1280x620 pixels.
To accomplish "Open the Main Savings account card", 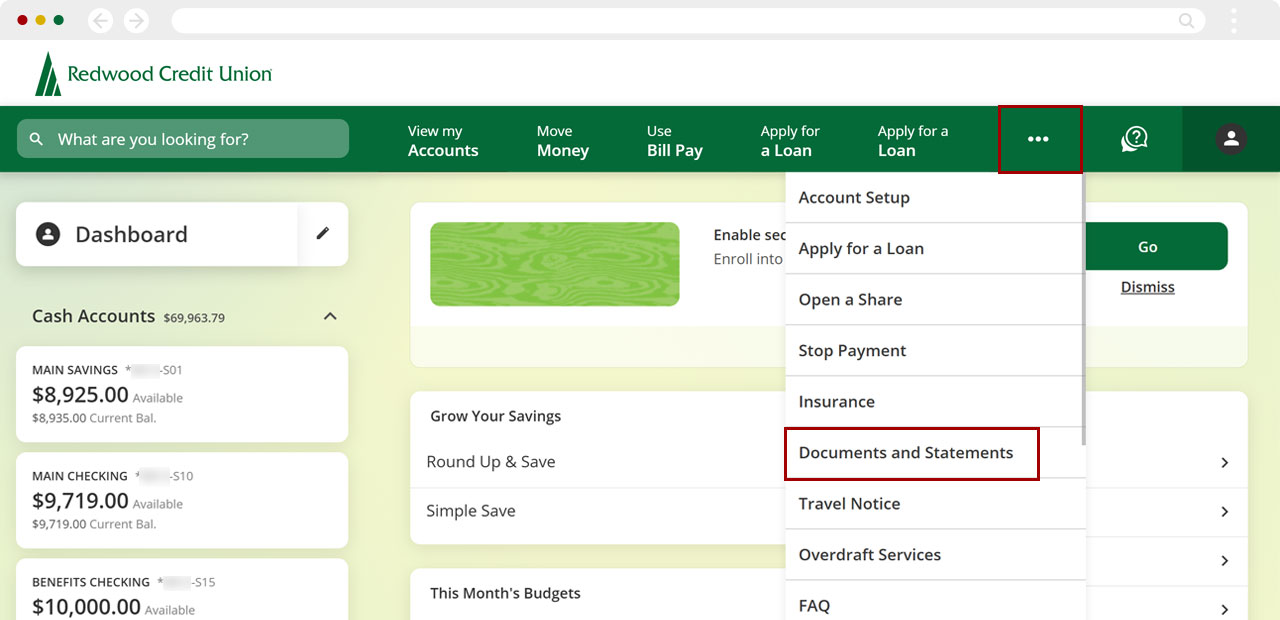I will click(182, 394).
